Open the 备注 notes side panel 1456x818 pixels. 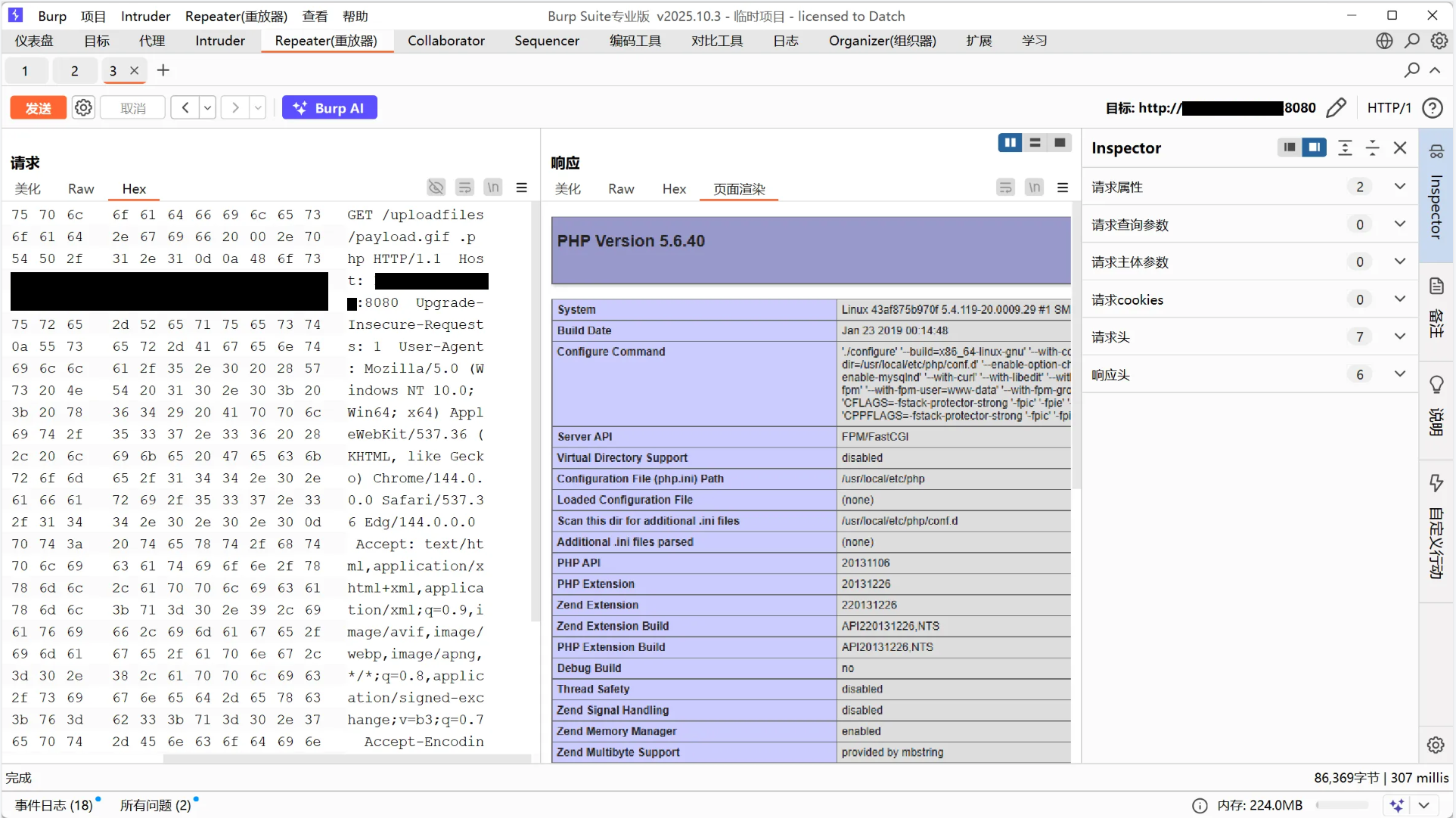(x=1436, y=308)
